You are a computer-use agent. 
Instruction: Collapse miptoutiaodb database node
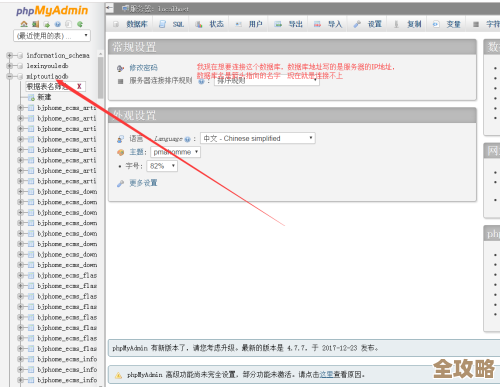tap(9, 76)
